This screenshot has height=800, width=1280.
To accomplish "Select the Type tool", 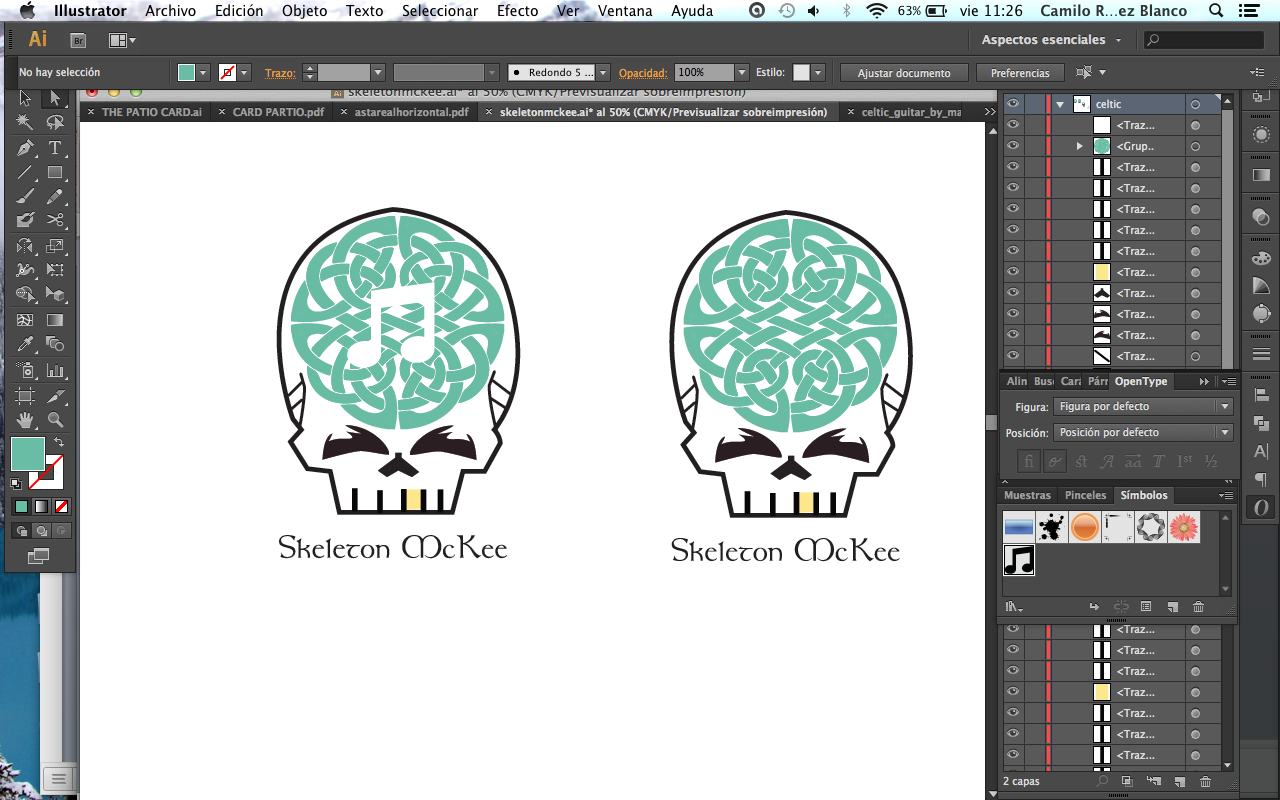I will coord(55,148).
